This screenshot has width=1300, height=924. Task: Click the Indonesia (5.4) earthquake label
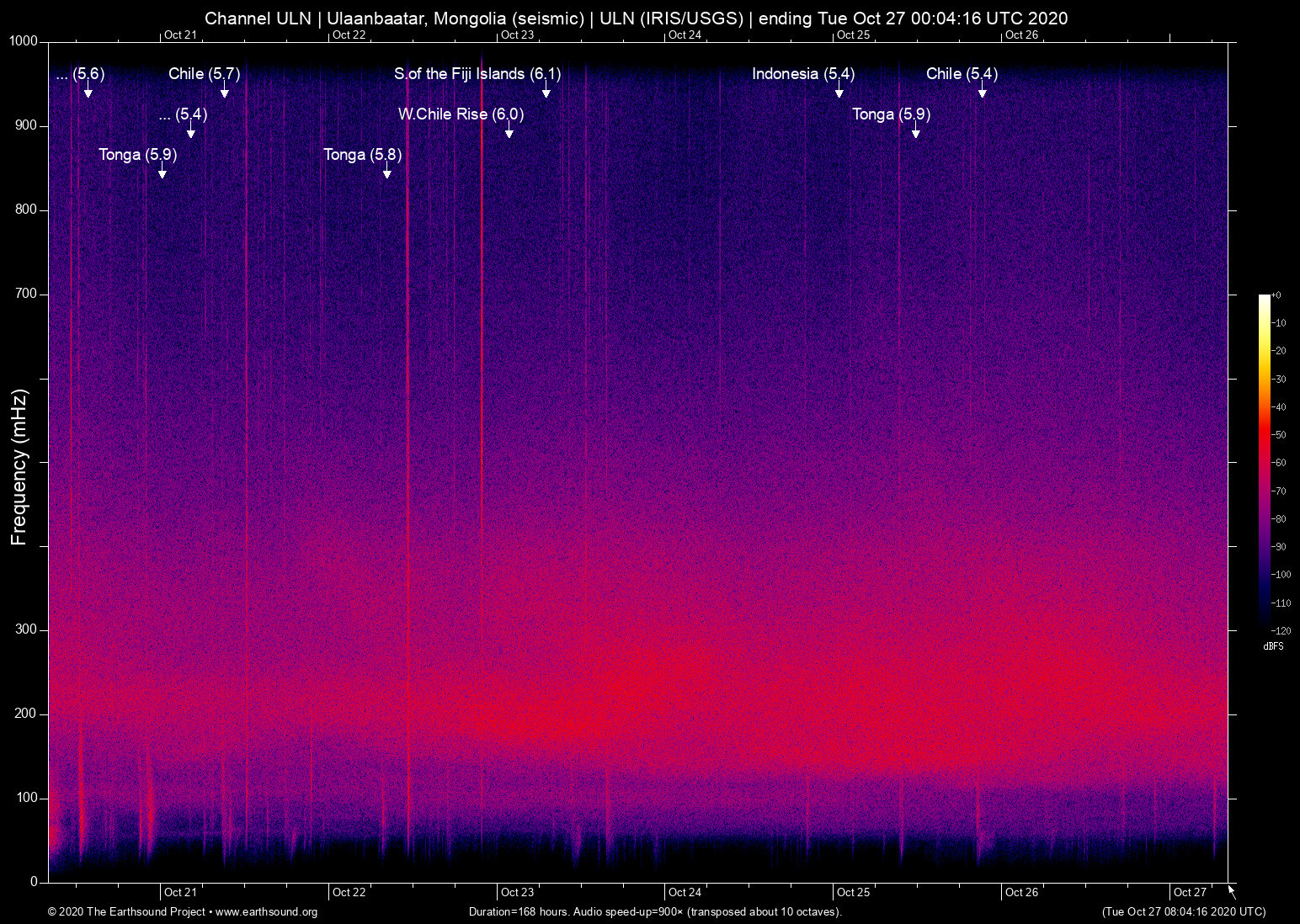(802, 74)
